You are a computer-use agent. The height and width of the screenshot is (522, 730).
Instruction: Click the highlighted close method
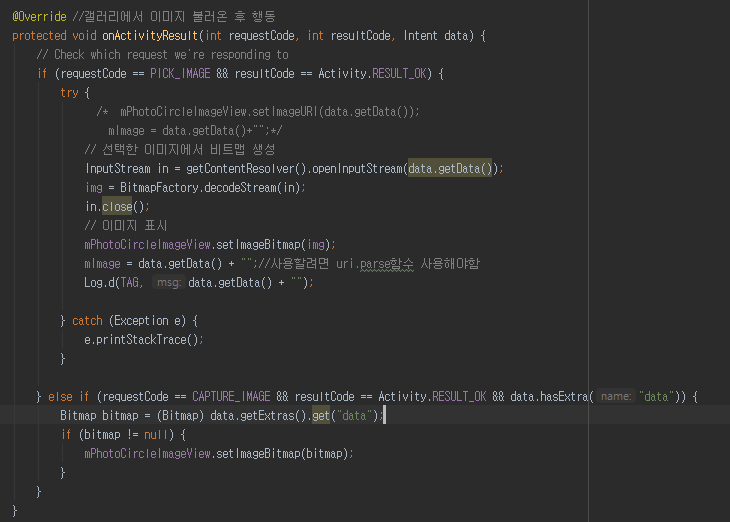pos(117,207)
